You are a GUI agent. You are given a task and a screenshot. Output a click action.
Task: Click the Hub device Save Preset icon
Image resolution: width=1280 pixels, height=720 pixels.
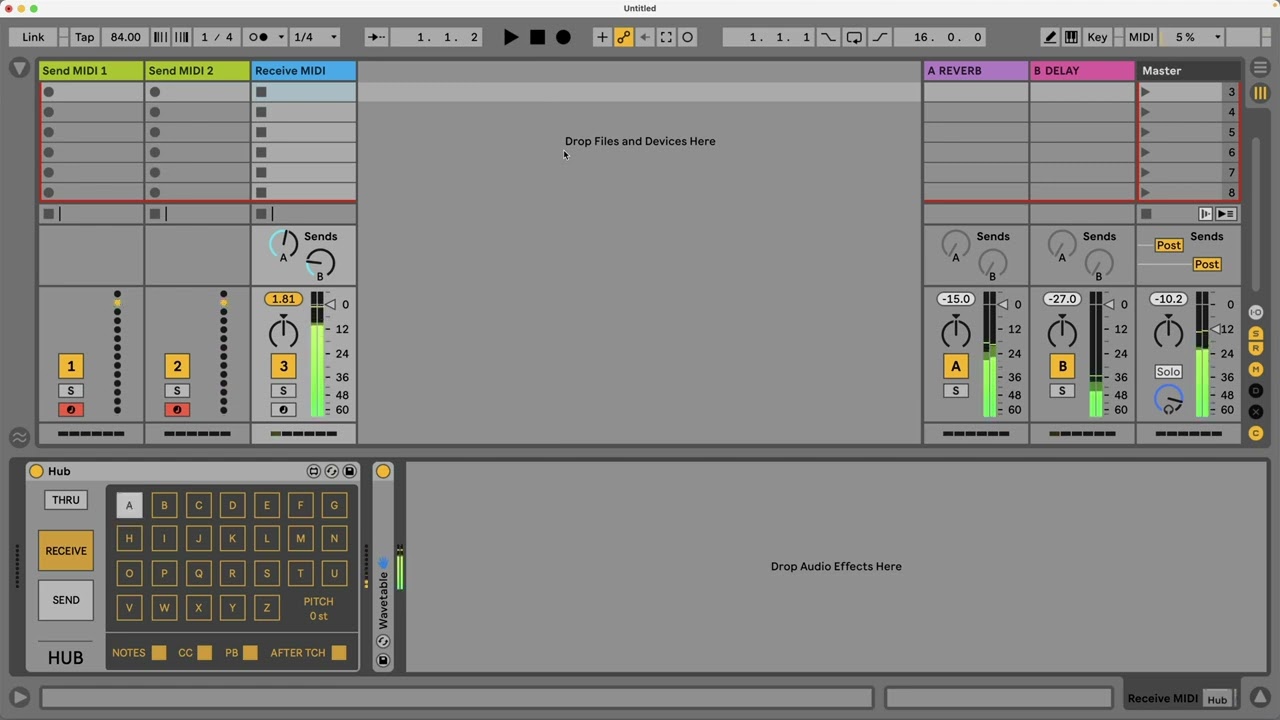coord(349,471)
